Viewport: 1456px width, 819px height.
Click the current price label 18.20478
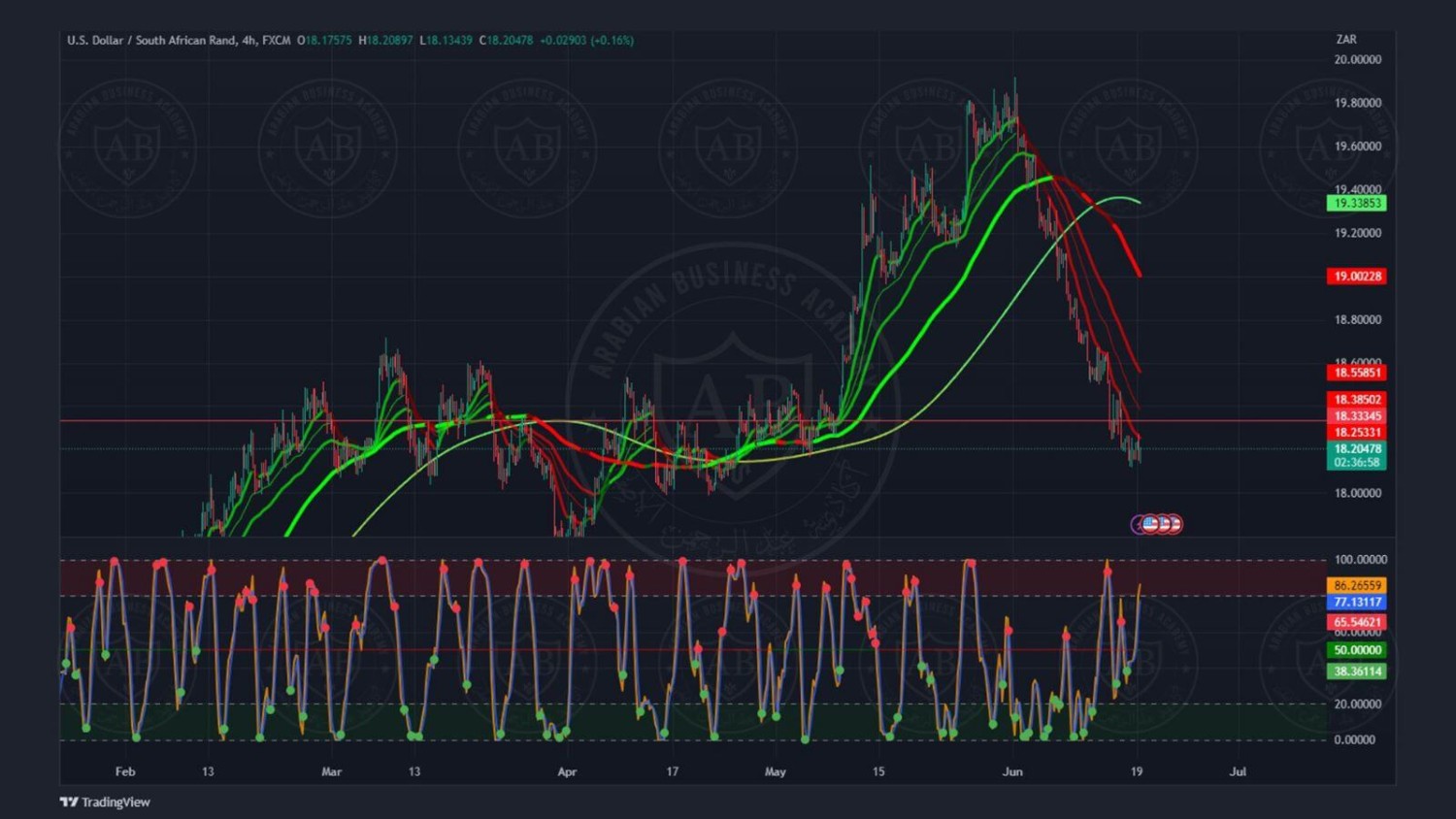coord(1356,449)
